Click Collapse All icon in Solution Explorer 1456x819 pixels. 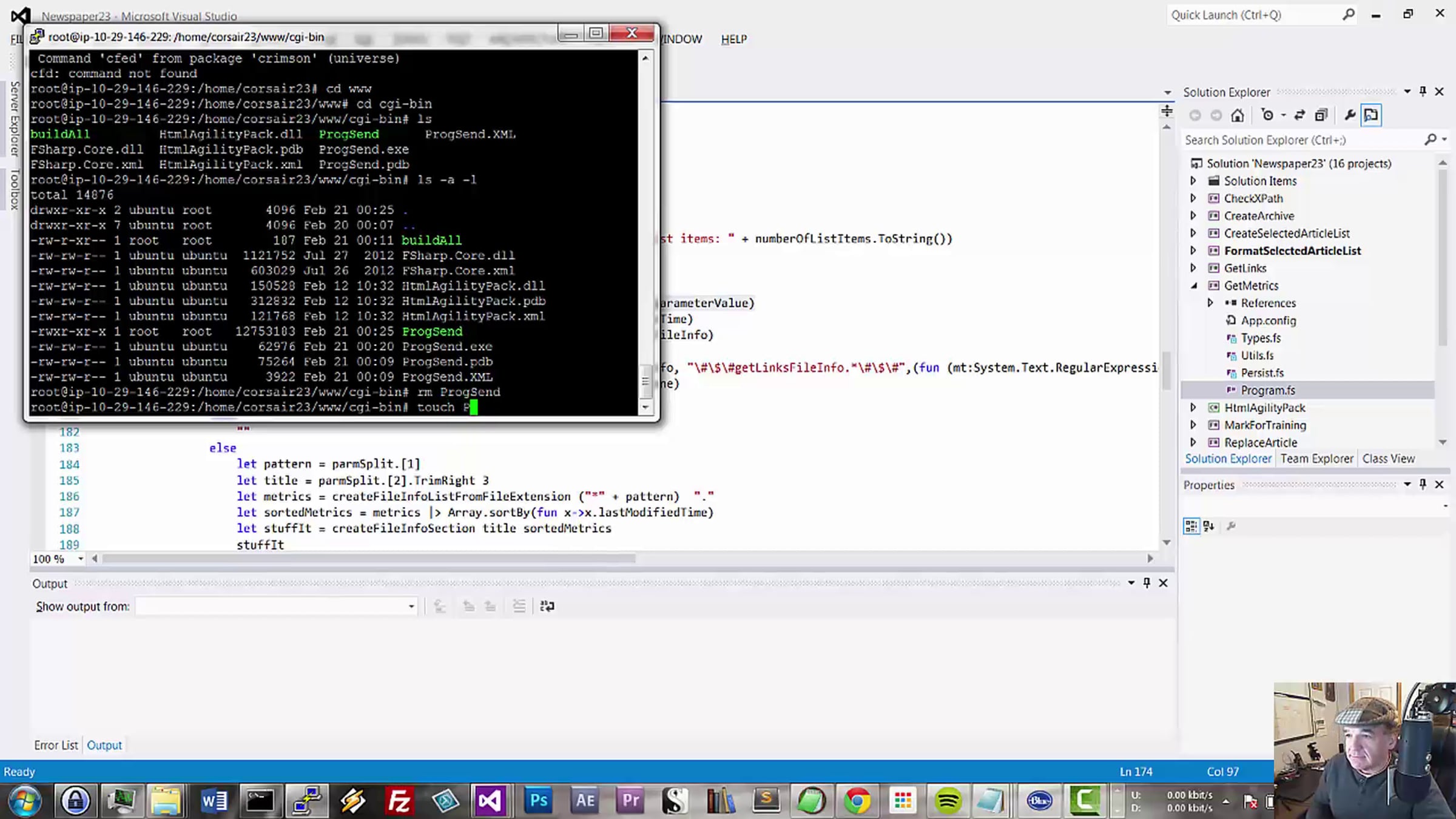(x=1321, y=115)
